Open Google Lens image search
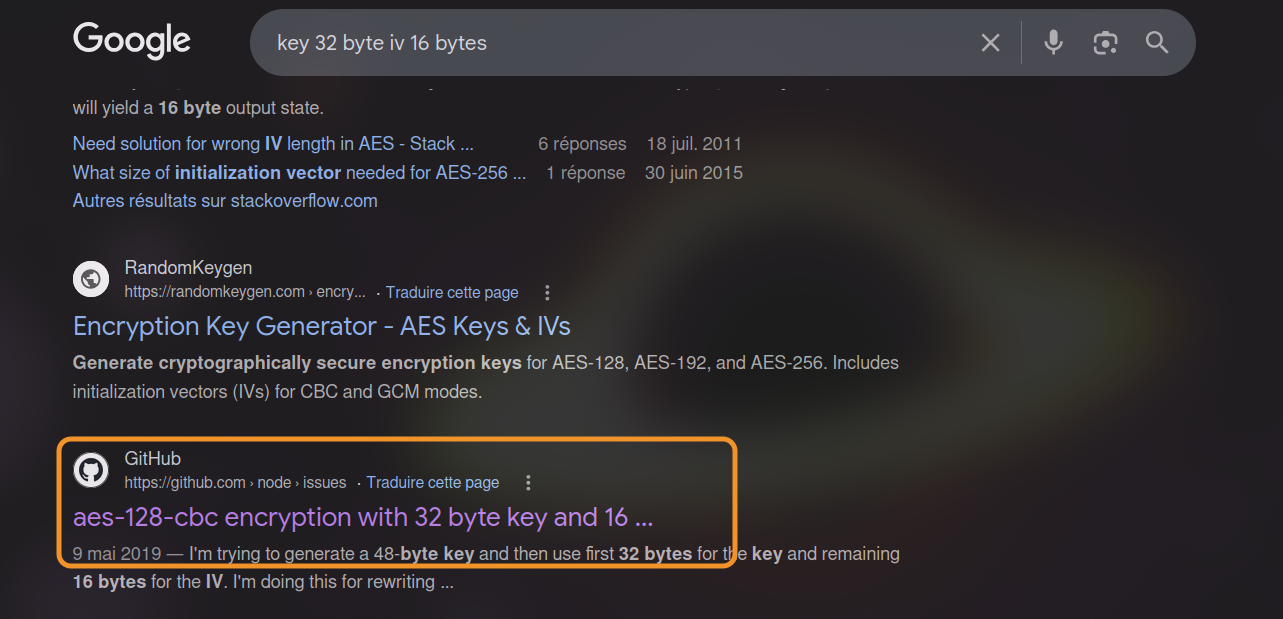Viewport: 1283px width, 619px height. click(x=1105, y=42)
